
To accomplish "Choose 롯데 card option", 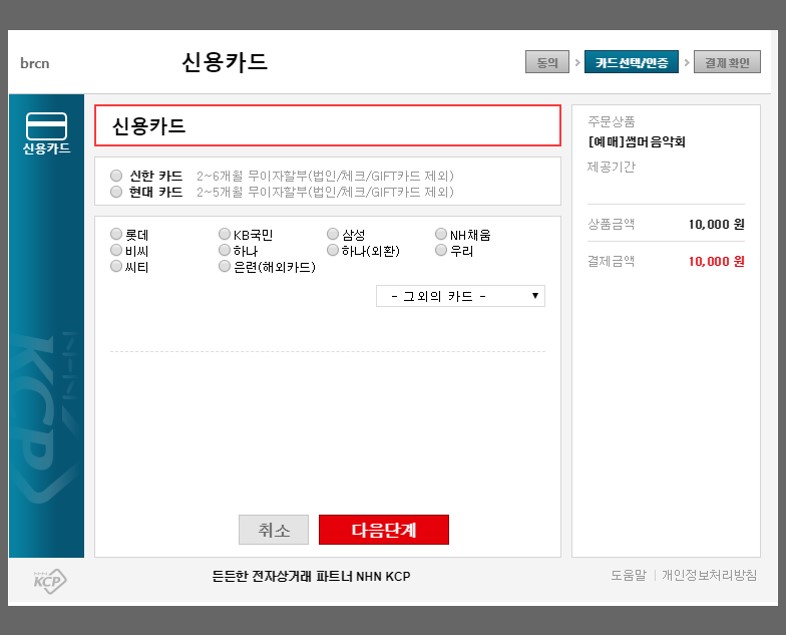I will click(x=117, y=235).
